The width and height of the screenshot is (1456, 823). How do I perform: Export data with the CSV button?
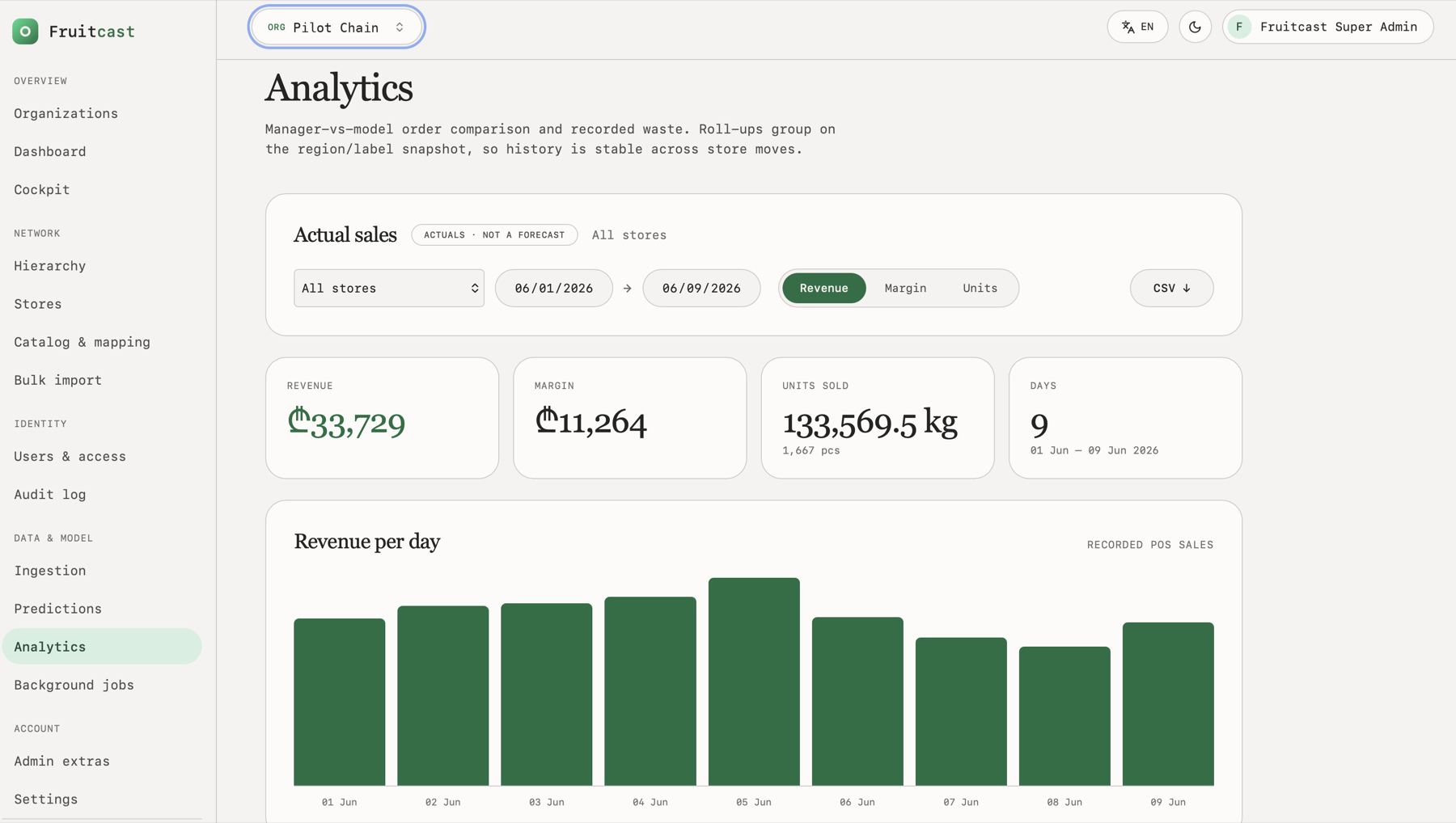pyautogui.click(x=1171, y=288)
